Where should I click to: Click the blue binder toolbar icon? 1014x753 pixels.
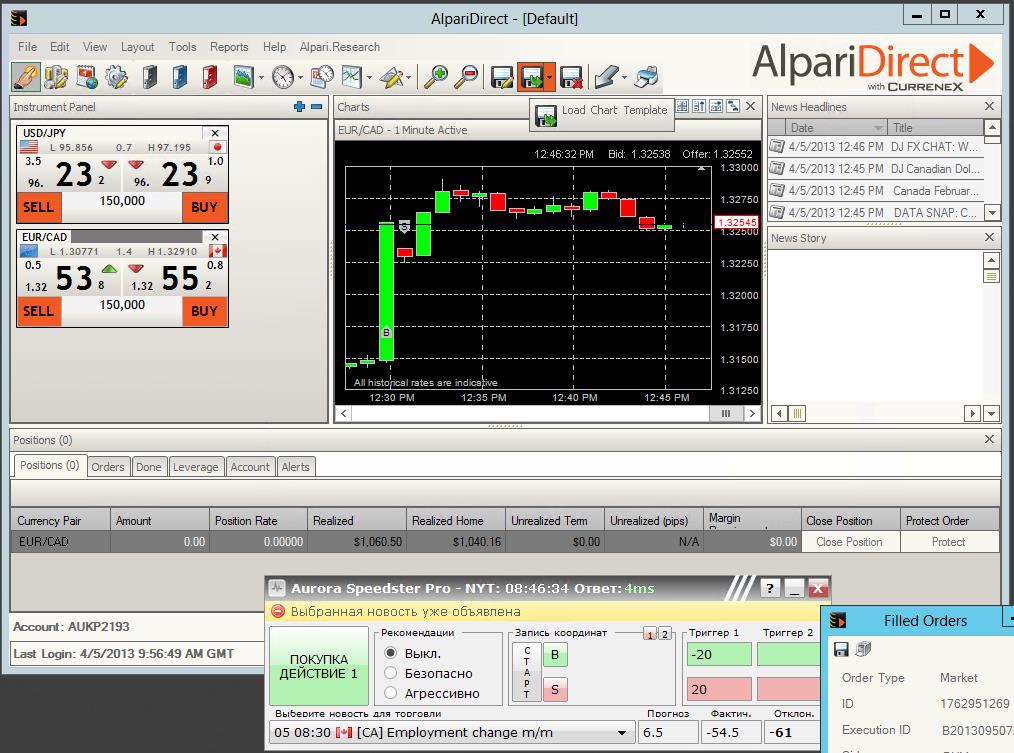pyautogui.click(x=180, y=77)
